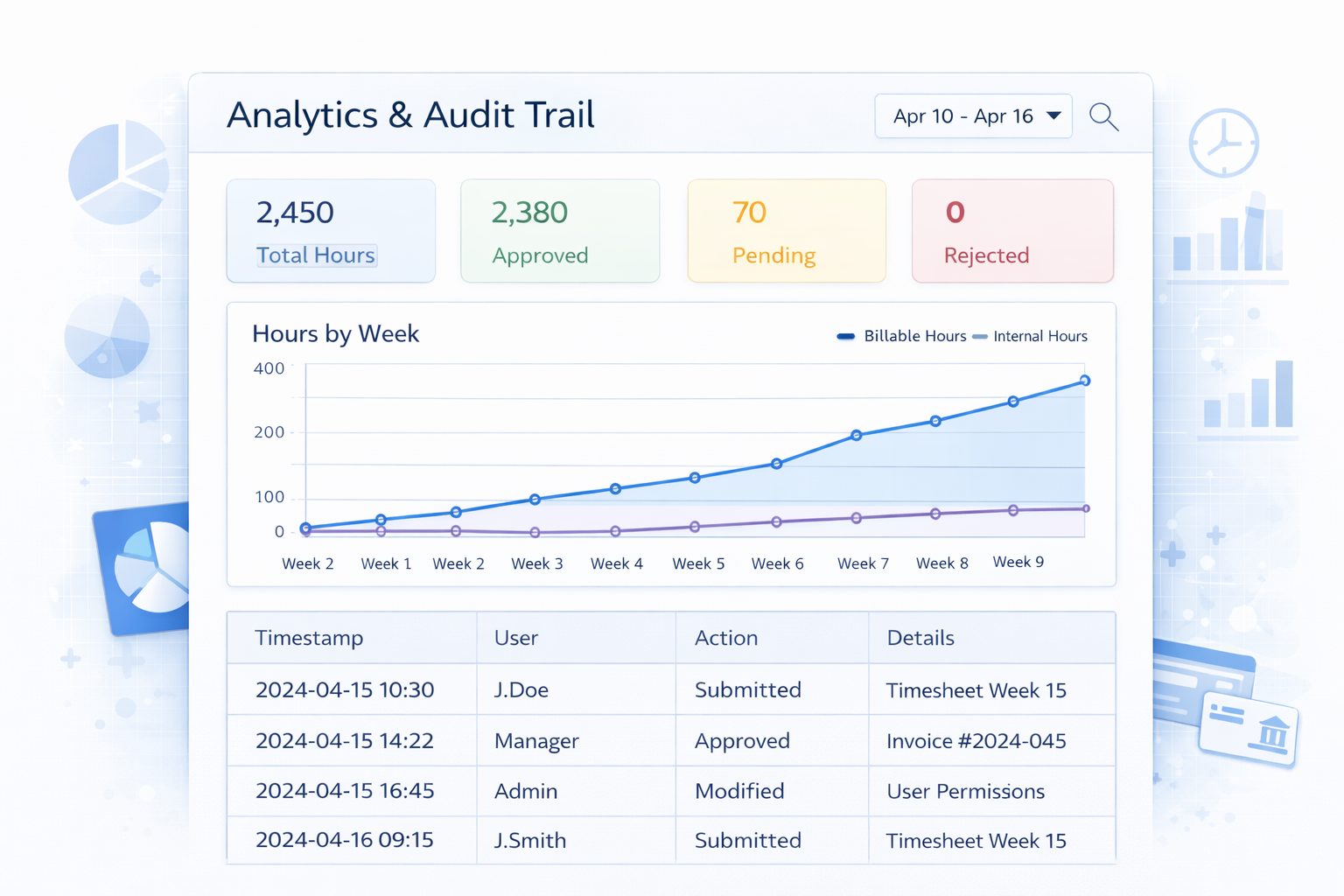Viewport: 1344px width, 896px height.
Task: Switch to the Analytics & Audit Trail view
Action: click(x=411, y=115)
